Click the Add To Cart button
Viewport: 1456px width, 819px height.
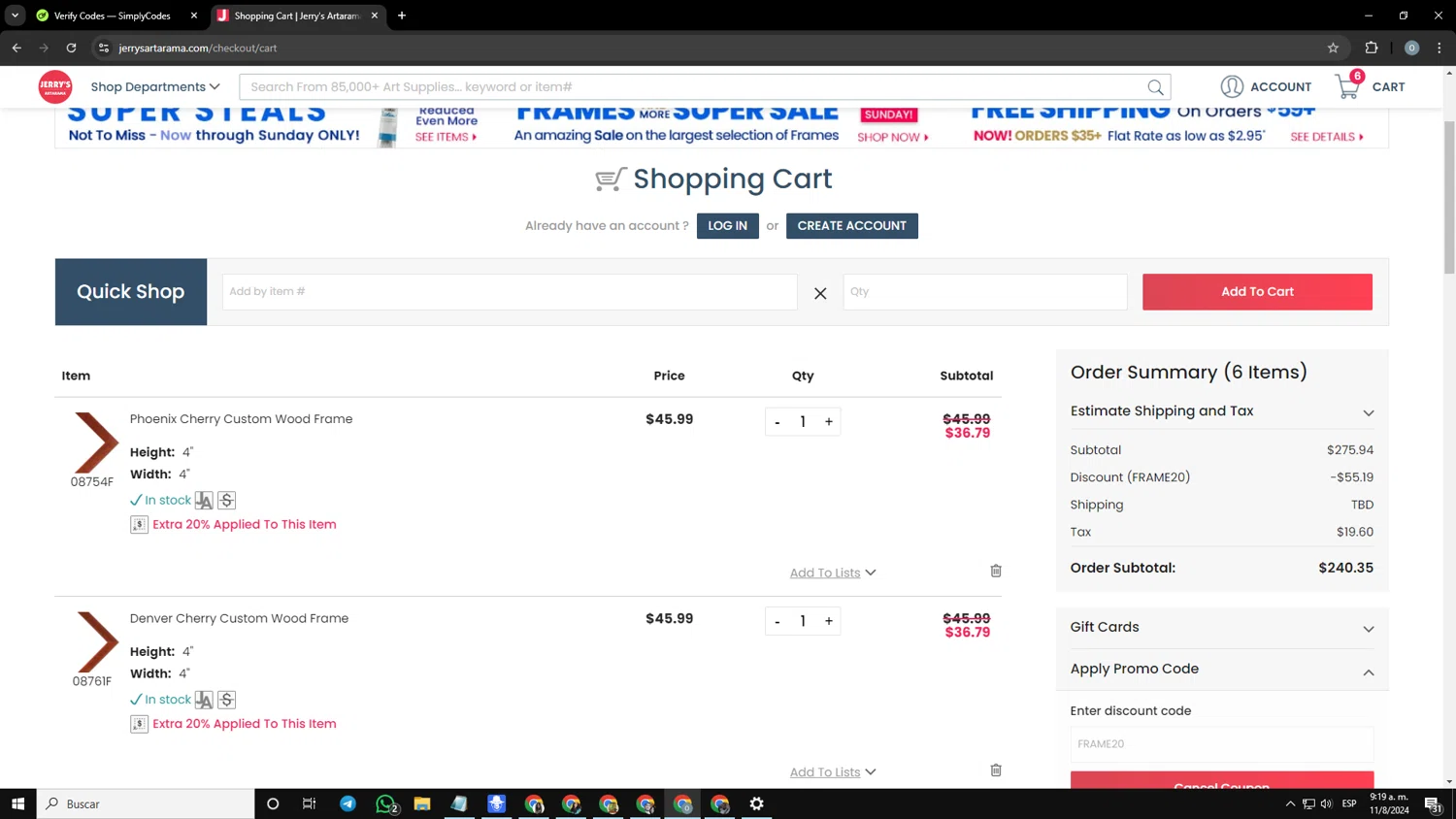point(1257,292)
